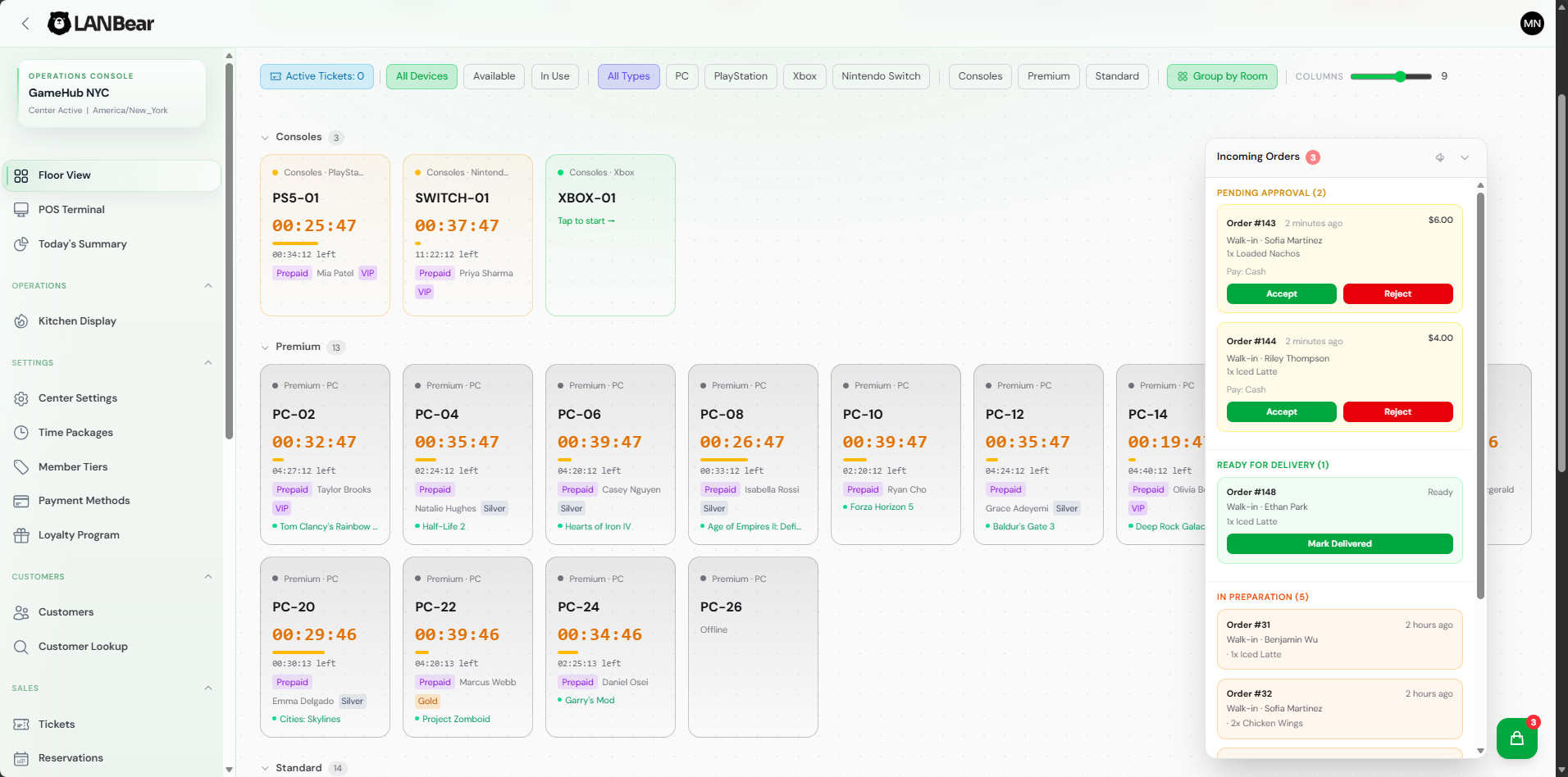This screenshot has width=1568, height=777.
Task: Toggle the All Types filter
Action: [629, 76]
